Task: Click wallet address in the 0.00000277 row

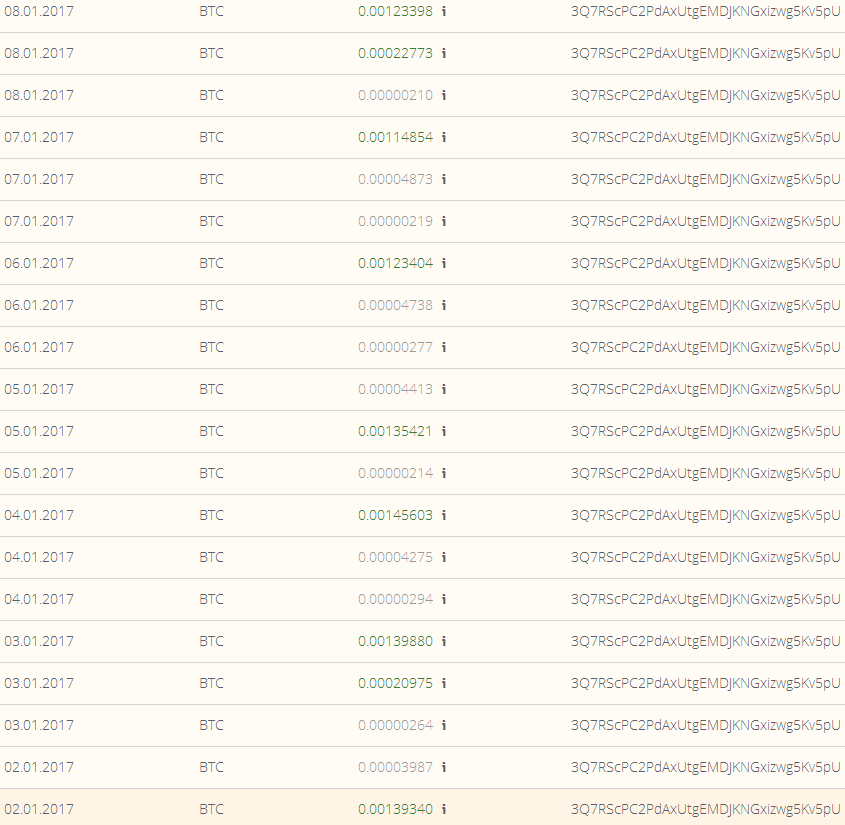Action: click(705, 348)
